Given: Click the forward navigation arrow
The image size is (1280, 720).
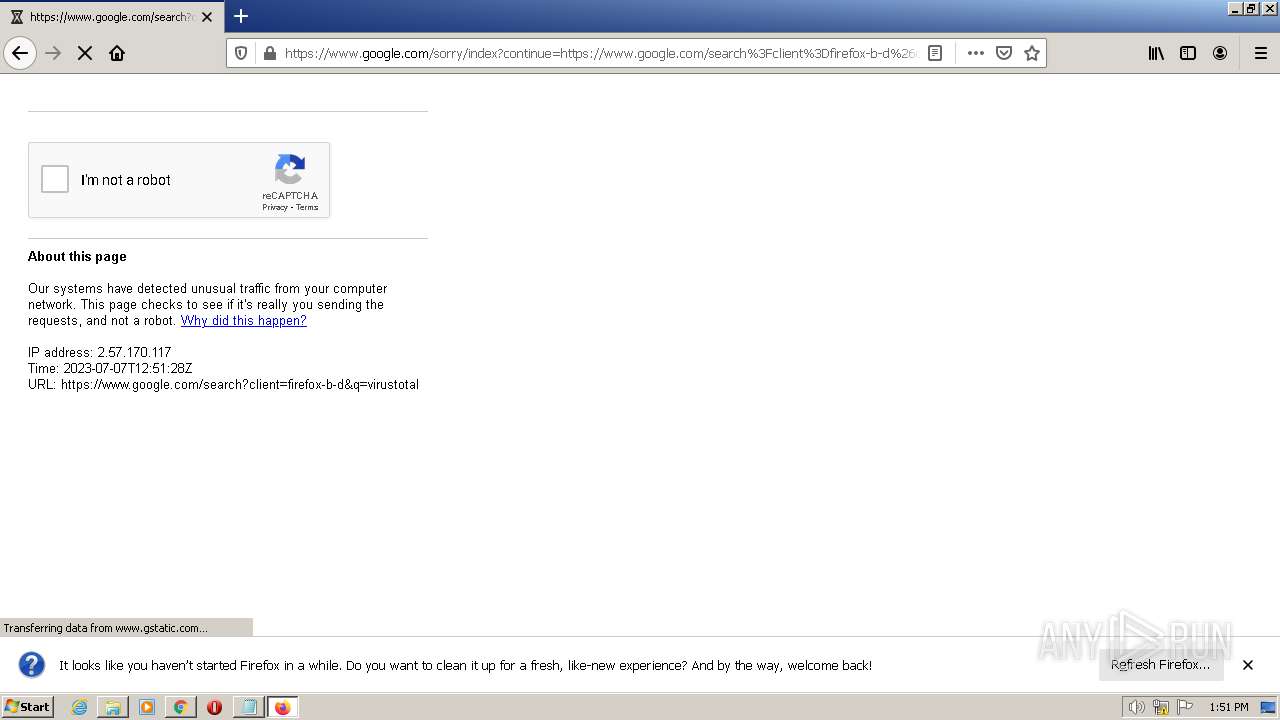Looking at the screenshot, I should click(x=54, y=53).
